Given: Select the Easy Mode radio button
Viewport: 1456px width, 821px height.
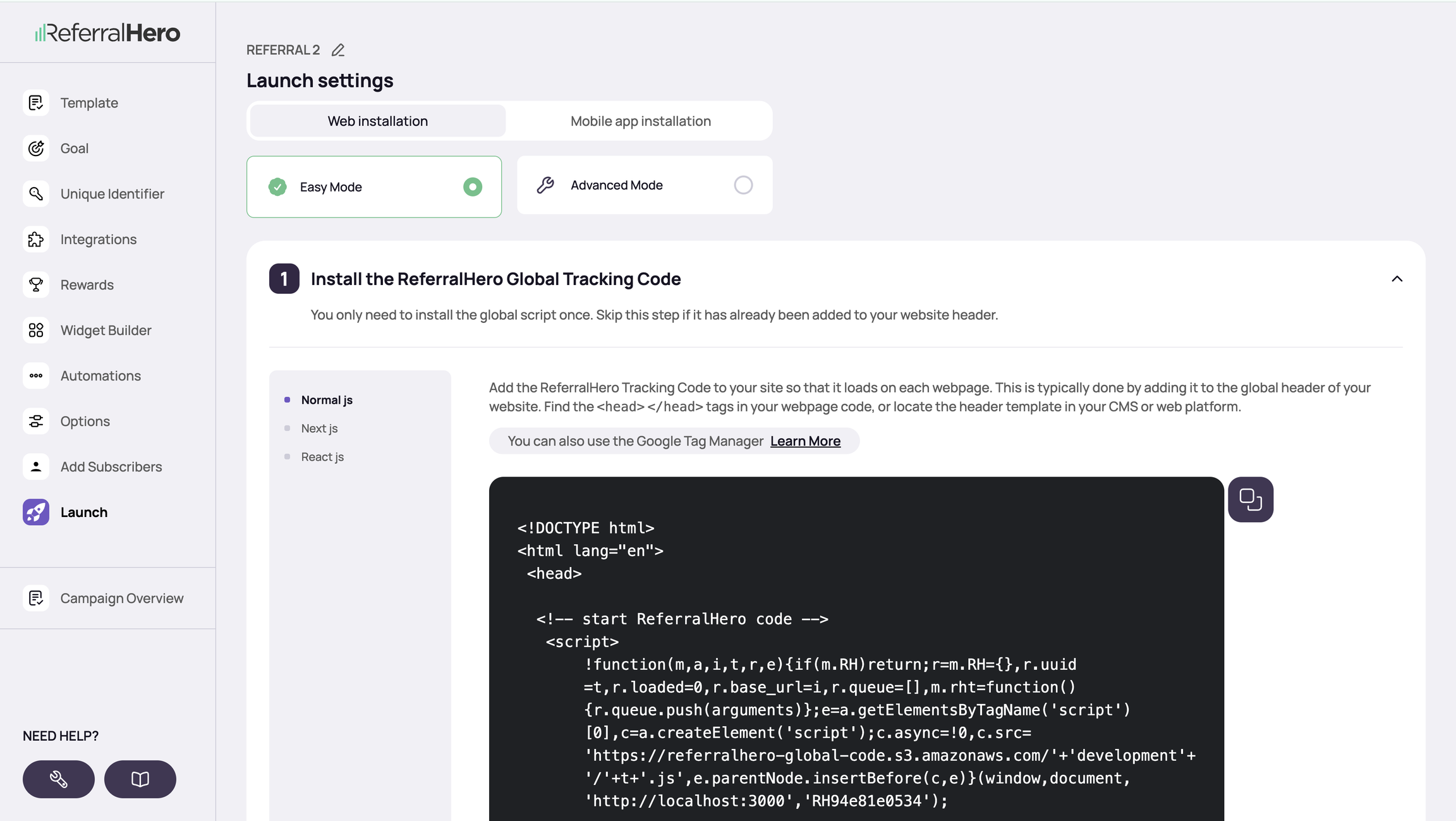Looking at the screenshot, I should pos(473,187).
